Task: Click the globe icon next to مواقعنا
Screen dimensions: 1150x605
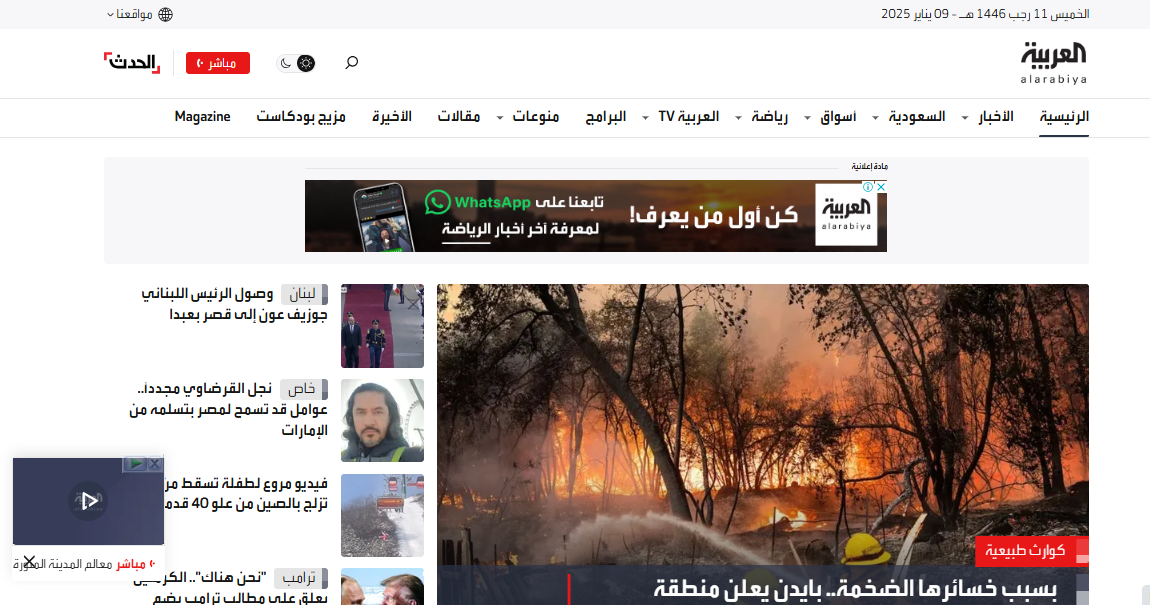Action: pos(166,15)
